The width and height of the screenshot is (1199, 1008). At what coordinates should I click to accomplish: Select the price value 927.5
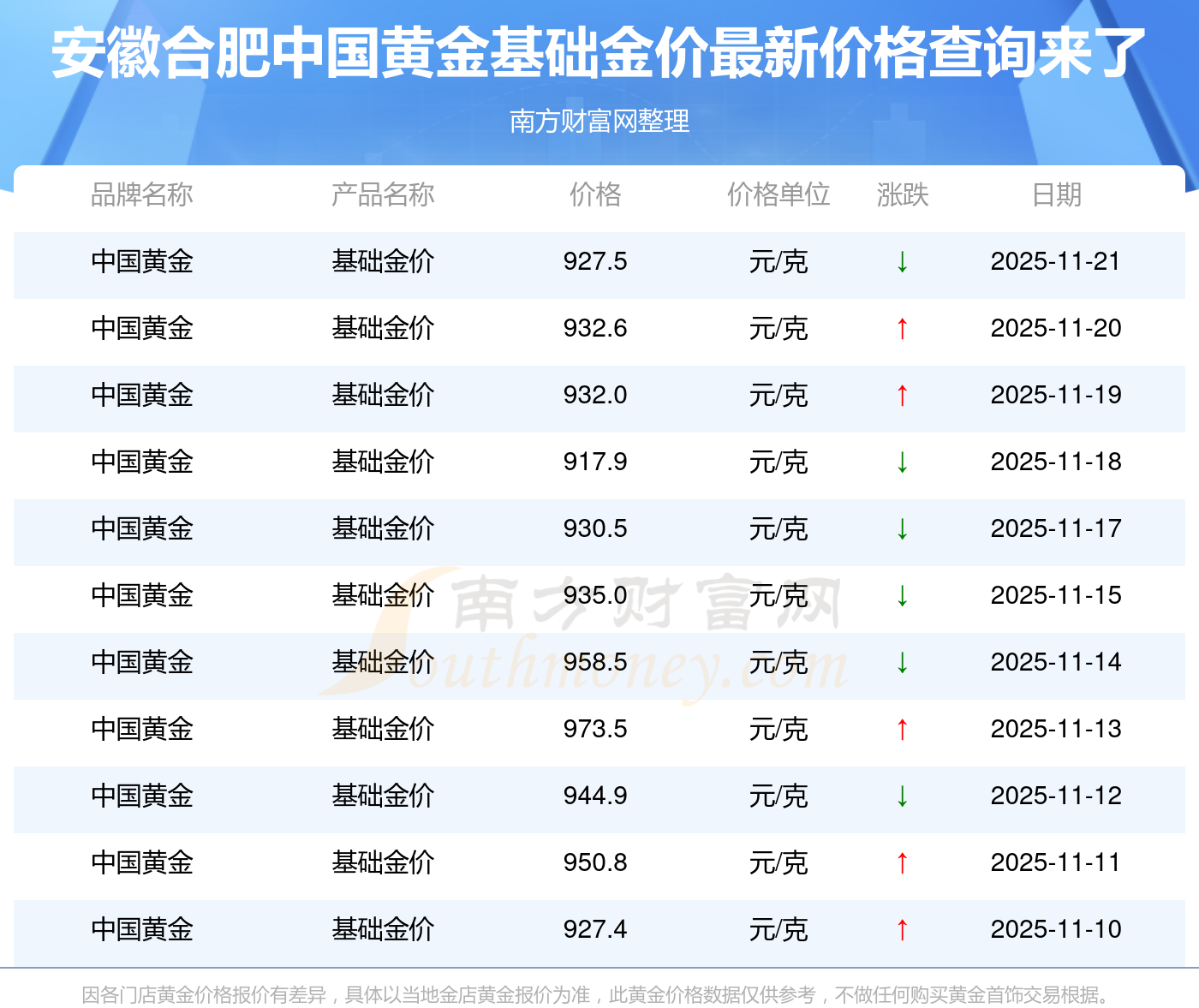[595, 261]
